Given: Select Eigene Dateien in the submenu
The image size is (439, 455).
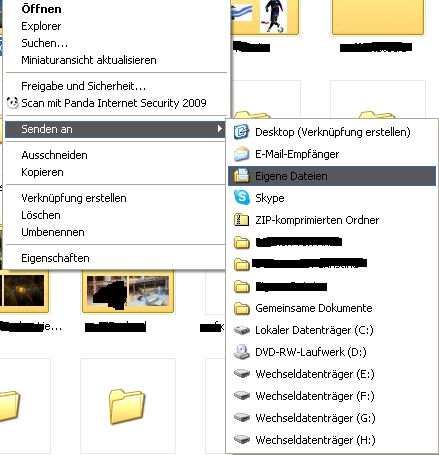Looking at the screenshot, I should [332, 176].
